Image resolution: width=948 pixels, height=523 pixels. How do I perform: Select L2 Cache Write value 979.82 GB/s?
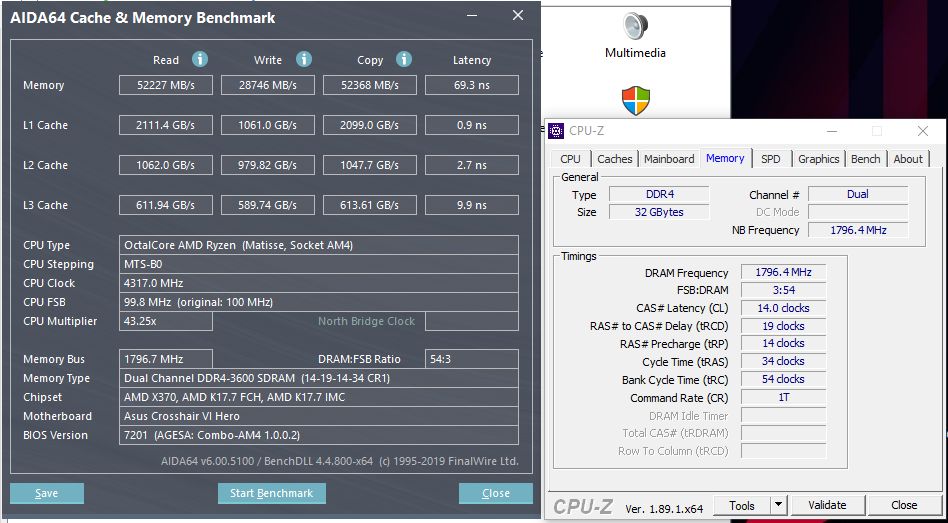(x=268, y=165)
